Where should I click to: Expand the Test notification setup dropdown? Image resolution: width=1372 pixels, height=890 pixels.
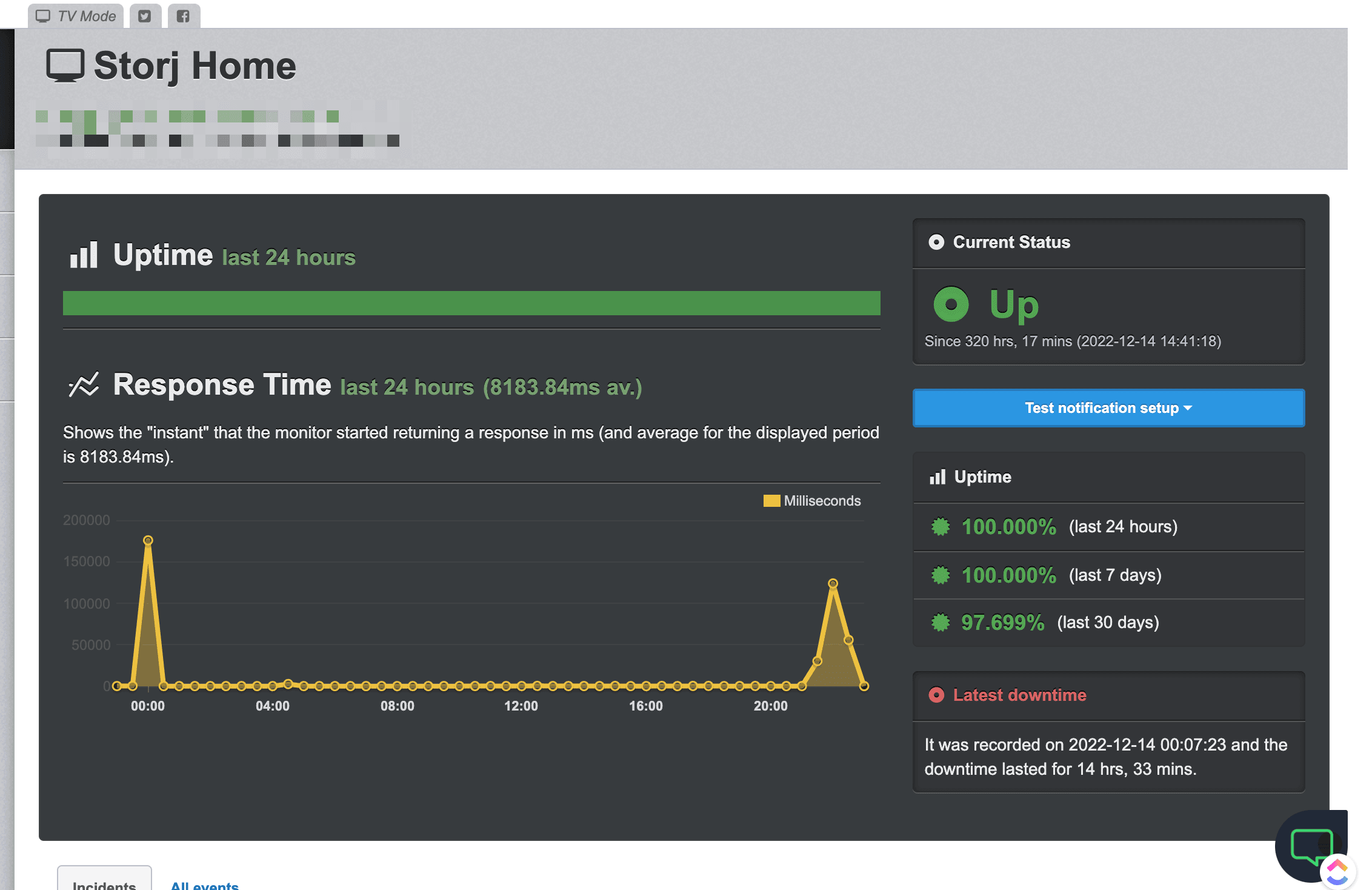[x=1108, y=408]
